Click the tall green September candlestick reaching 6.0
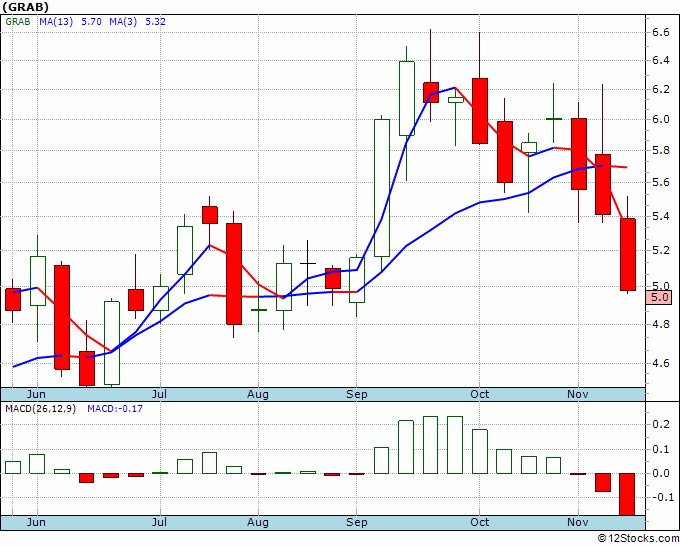Screen dimensions: 680x546 (382, 188)
